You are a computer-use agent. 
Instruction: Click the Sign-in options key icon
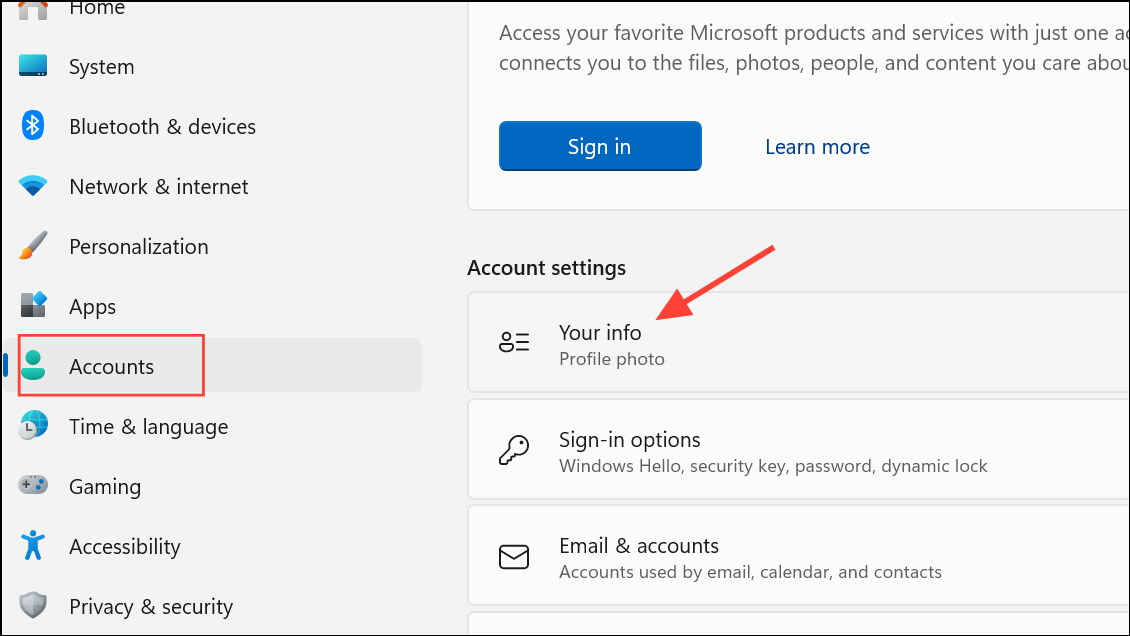513,451
